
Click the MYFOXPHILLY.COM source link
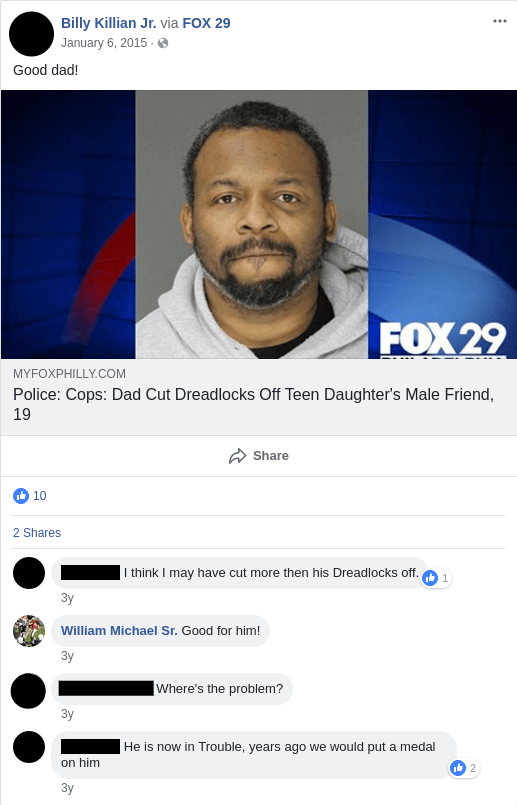point(69,374)
